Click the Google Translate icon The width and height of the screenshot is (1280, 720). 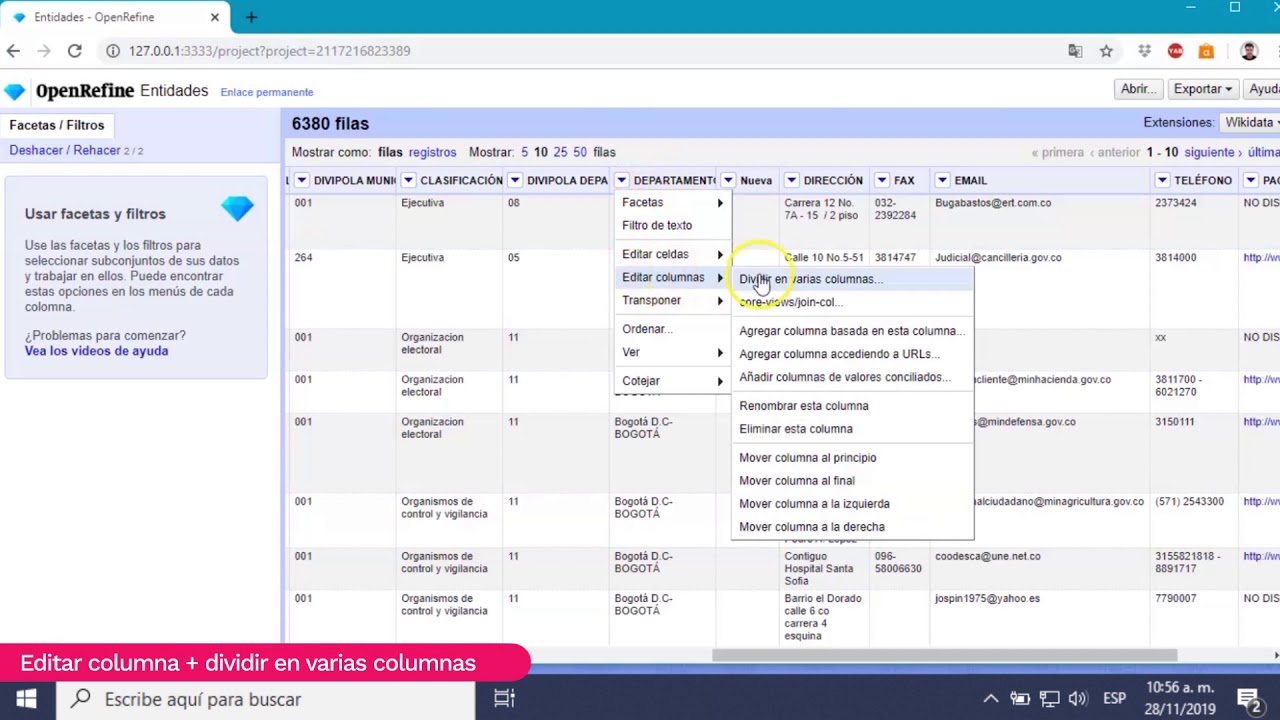tap(1075, 51)
